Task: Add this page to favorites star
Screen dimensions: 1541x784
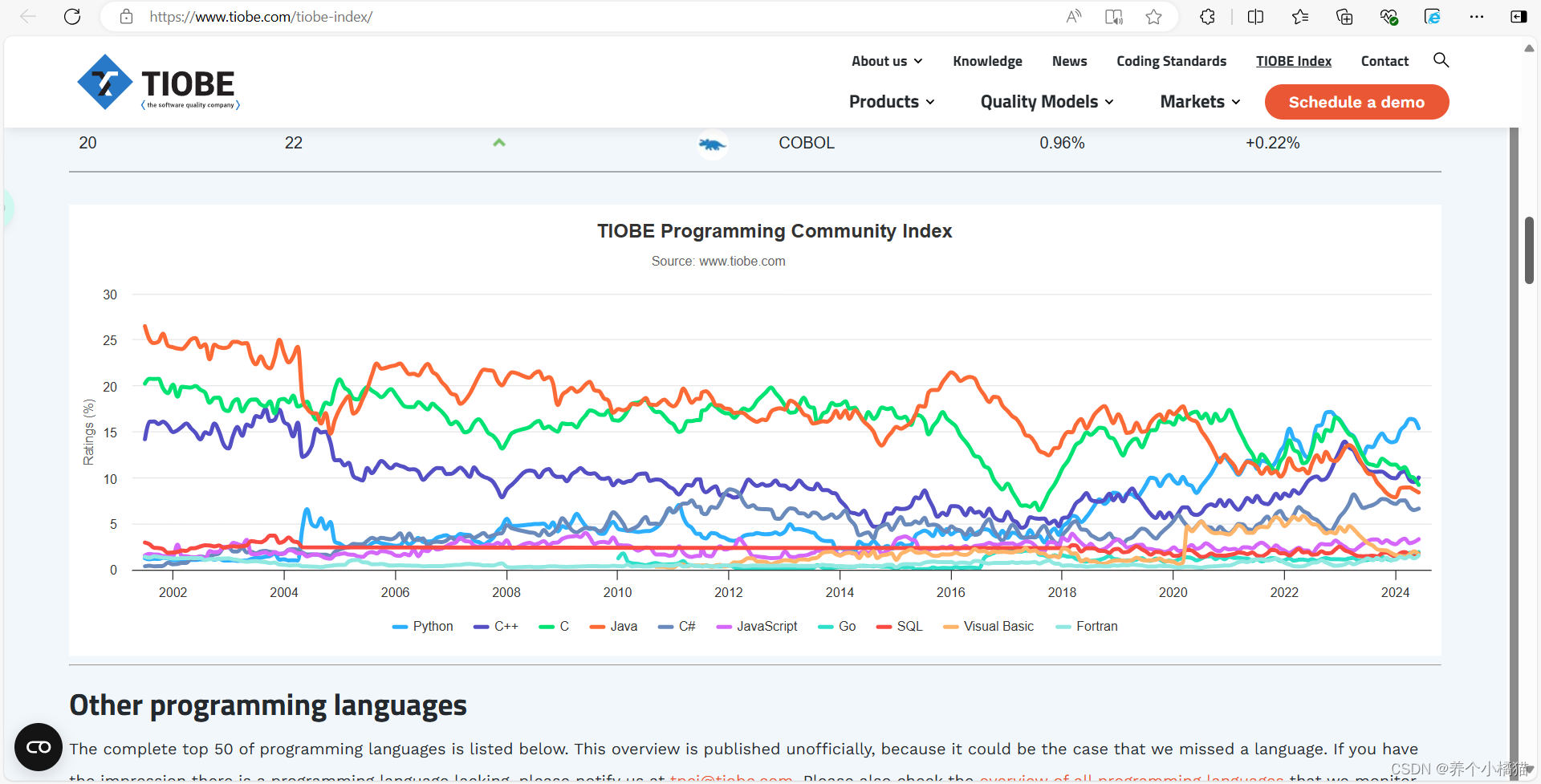Action: 1153,17
